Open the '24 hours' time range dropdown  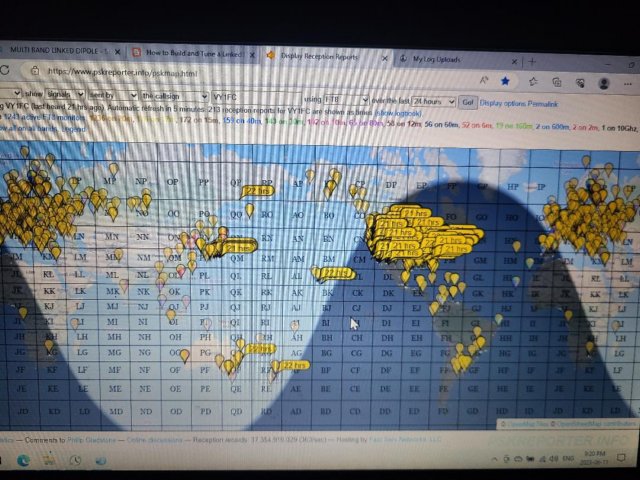tap(433, 101)
